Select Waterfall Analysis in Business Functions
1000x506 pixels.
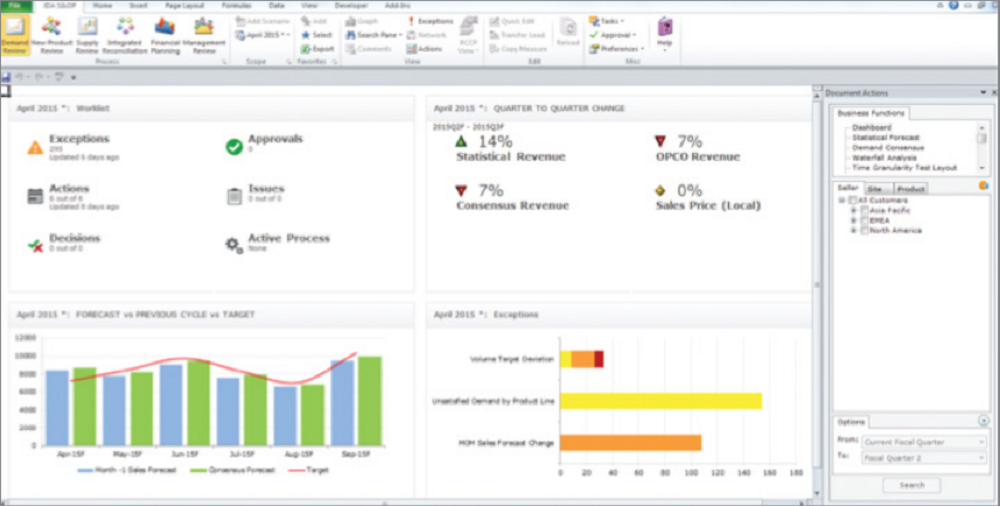(x=884, y=157)
